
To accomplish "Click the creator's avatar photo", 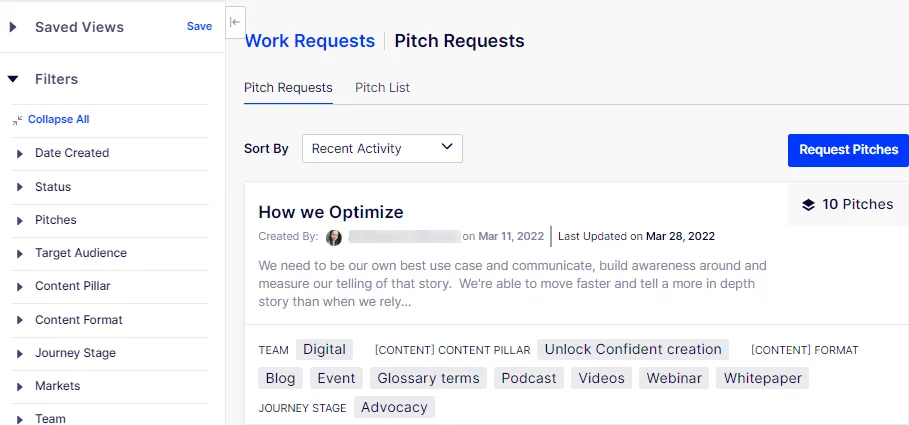I will point(334,237).
